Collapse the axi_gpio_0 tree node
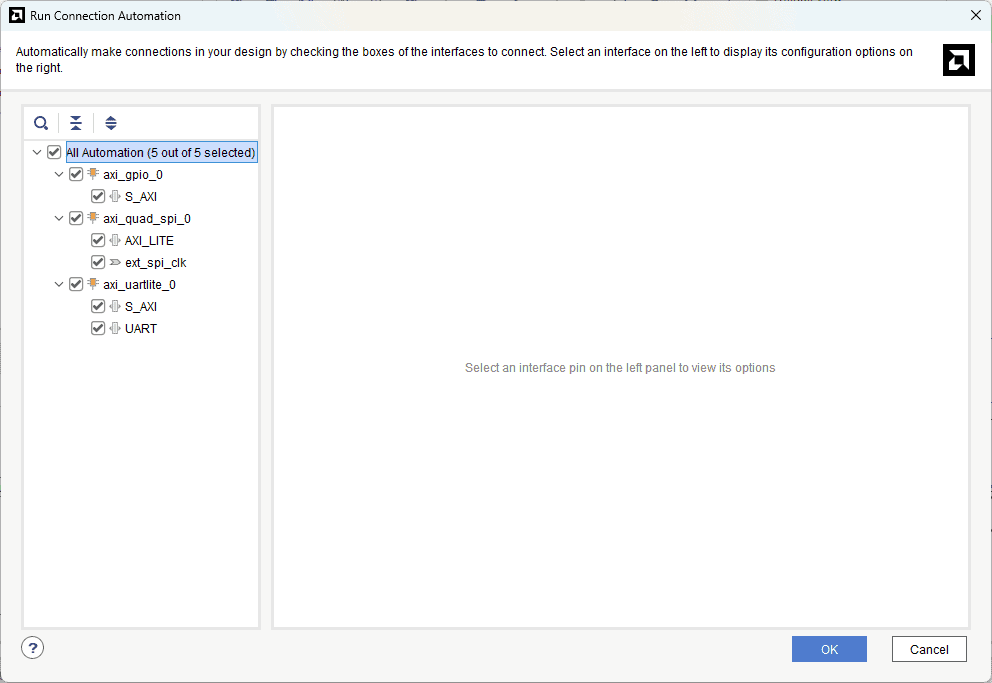 click(59, 175)
